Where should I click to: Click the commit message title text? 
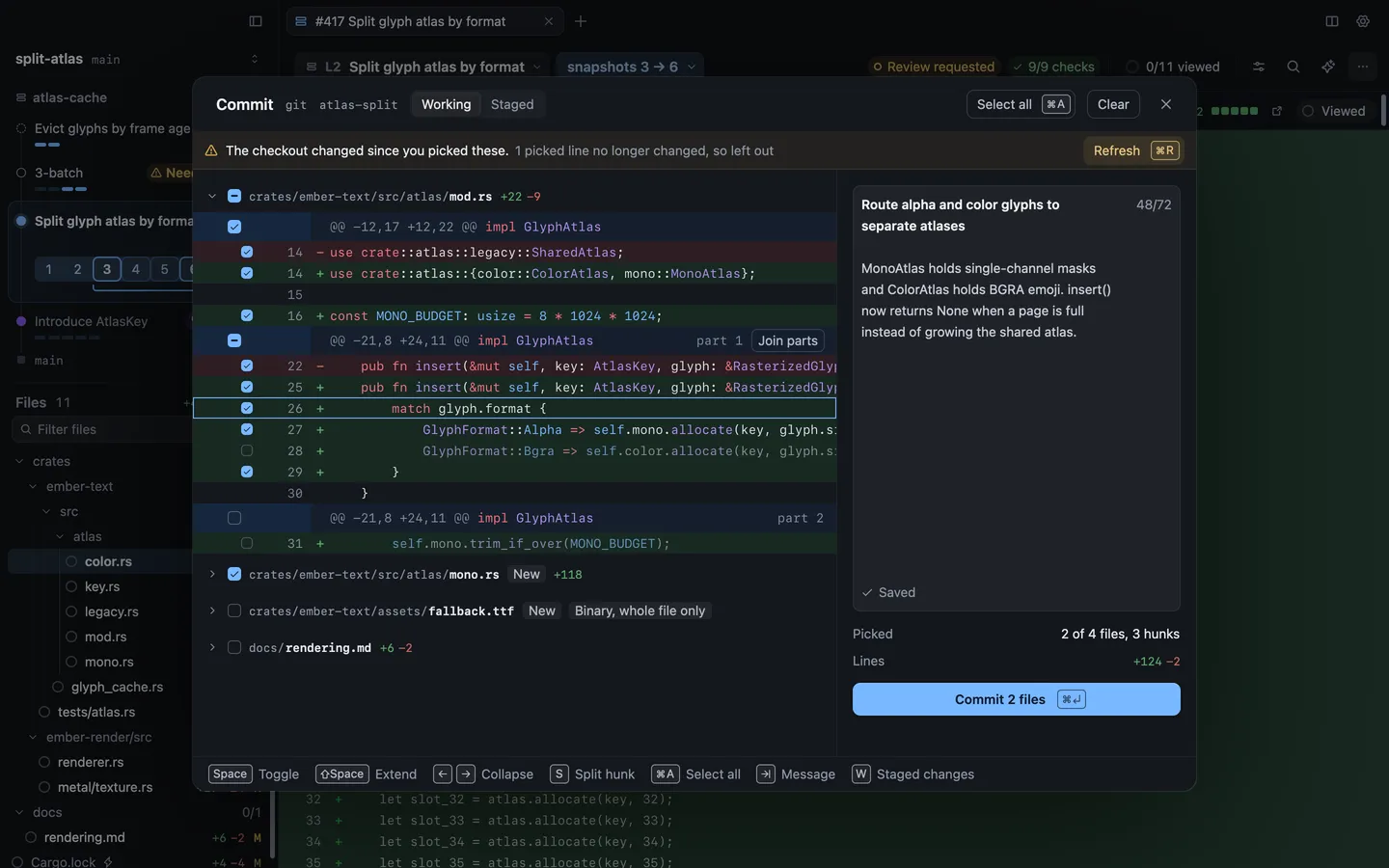click(960, 215)
